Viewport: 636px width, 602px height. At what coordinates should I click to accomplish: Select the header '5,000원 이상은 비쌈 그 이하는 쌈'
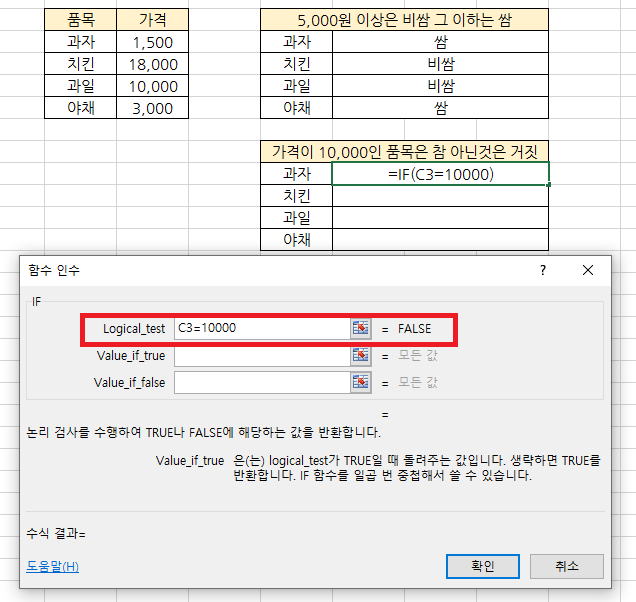[404, 19]
